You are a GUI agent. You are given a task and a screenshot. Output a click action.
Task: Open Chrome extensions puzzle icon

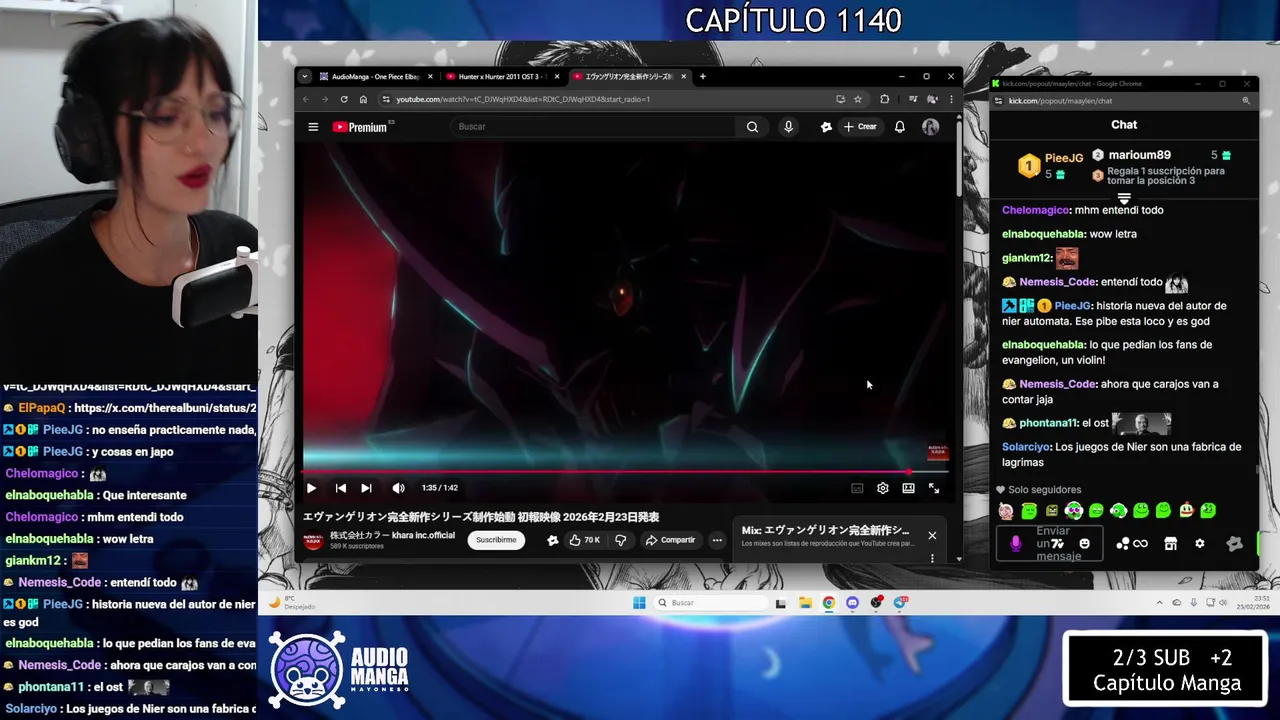pyautogui.click(x=884, y=99)
